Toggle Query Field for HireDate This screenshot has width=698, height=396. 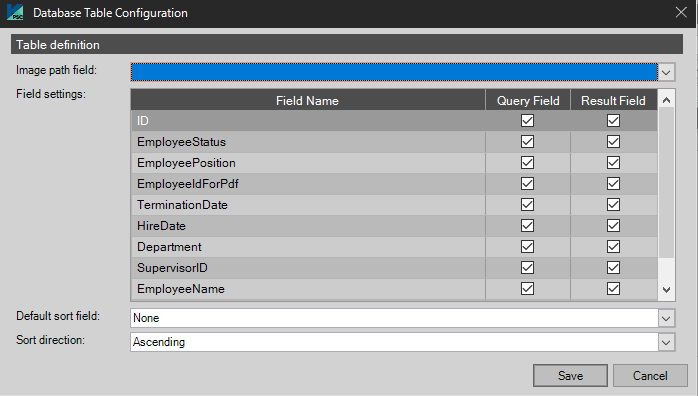(528, 226)
